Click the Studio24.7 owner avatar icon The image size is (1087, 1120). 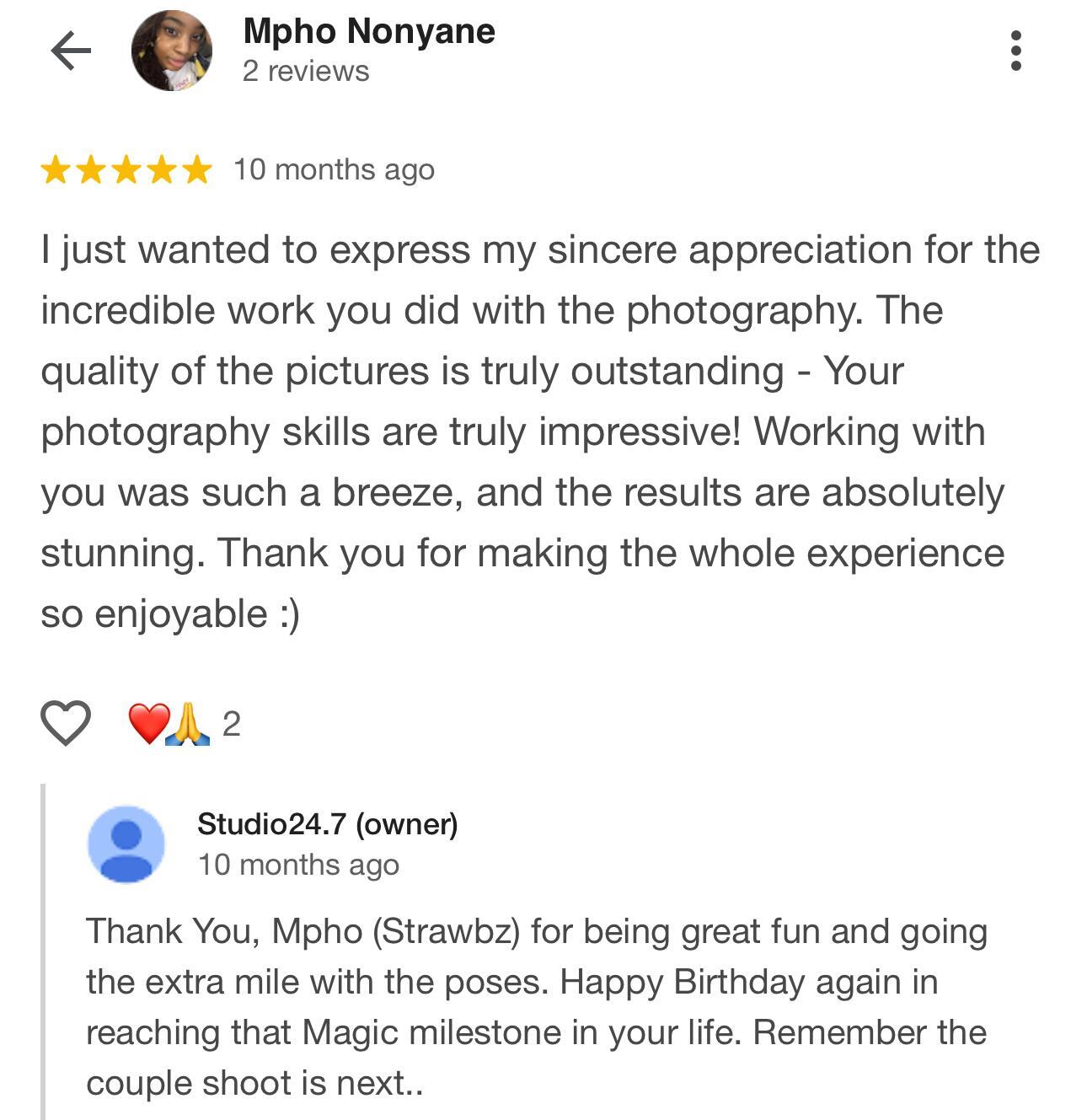[x=126, y=844]
